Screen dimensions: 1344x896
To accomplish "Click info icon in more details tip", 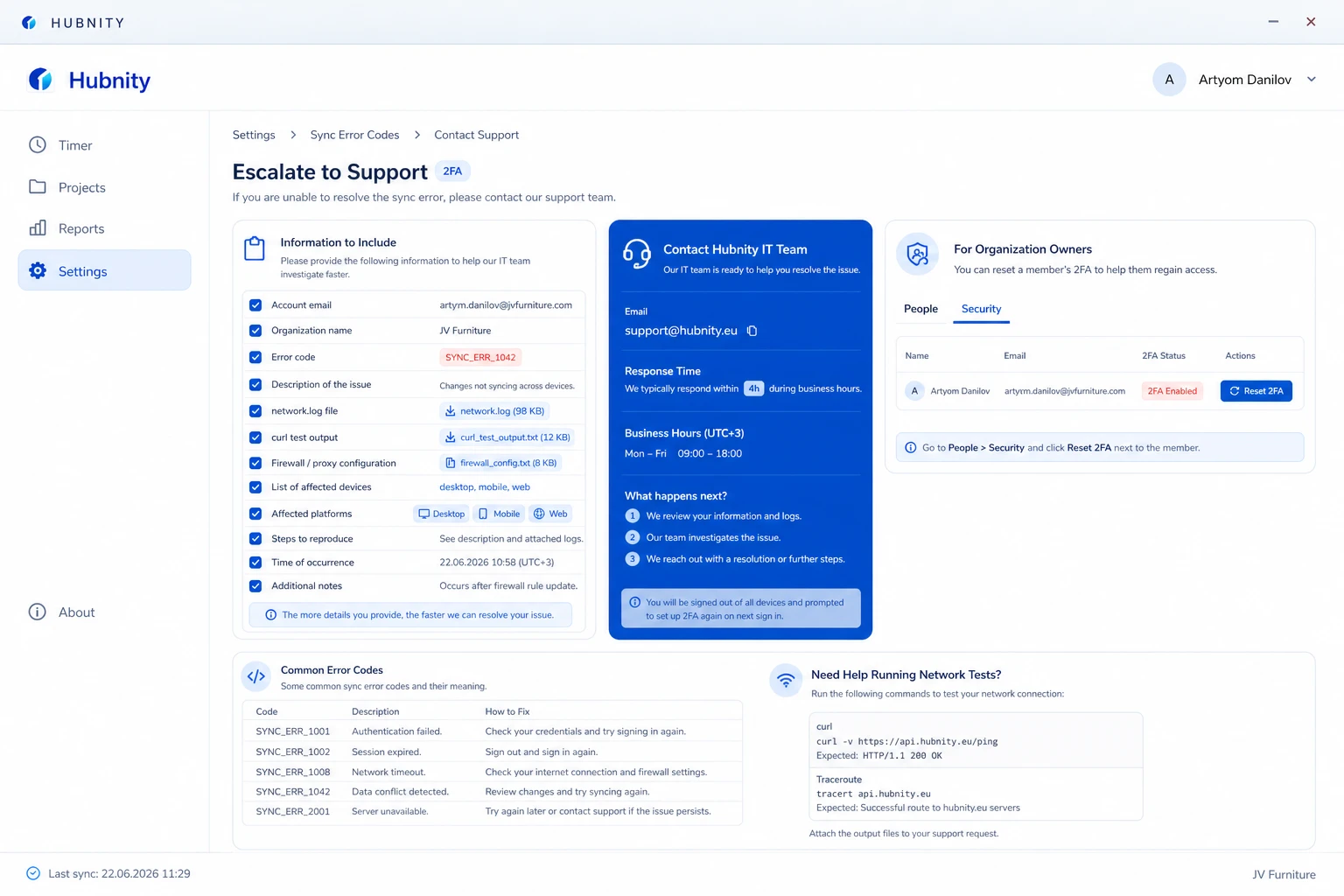I will 271,615.
